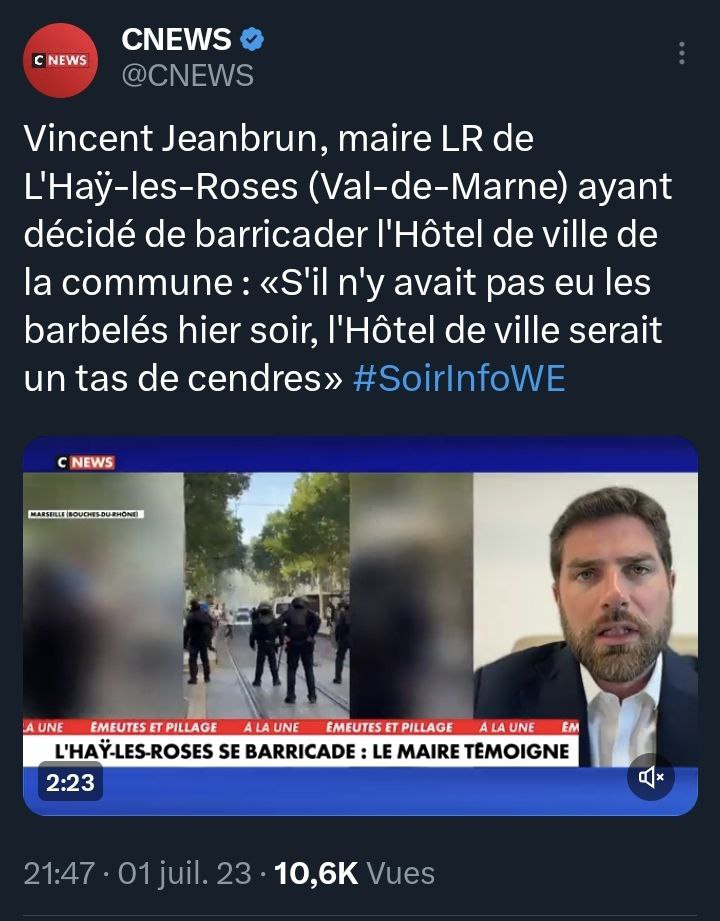Unmute the video with speaker icon

point(651,777)
